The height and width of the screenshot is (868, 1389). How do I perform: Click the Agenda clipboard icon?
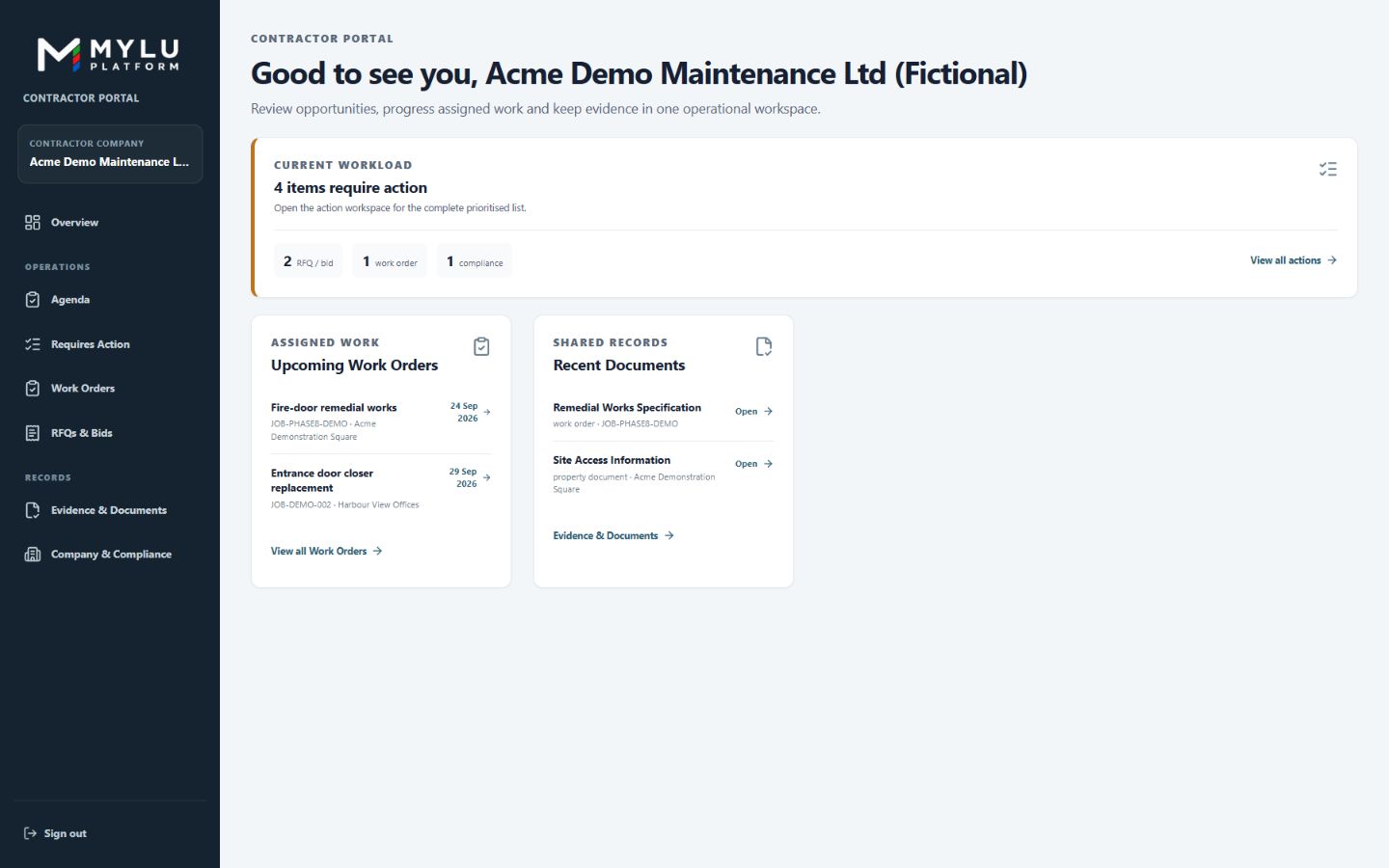pos(33,300)
